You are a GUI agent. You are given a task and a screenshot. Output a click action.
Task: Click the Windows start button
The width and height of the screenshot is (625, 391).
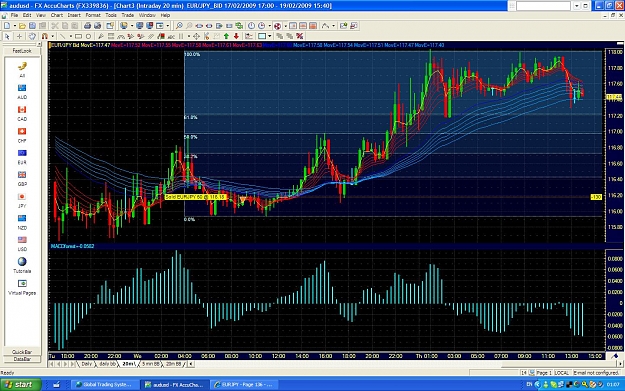tap(21, 385)
